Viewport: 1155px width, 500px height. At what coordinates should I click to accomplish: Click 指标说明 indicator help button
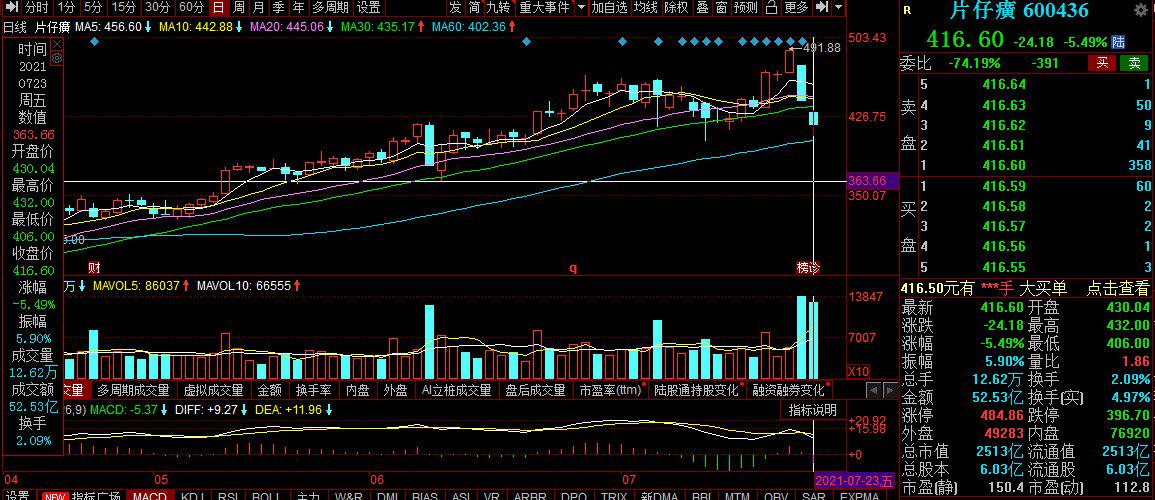tap(812, 410)
